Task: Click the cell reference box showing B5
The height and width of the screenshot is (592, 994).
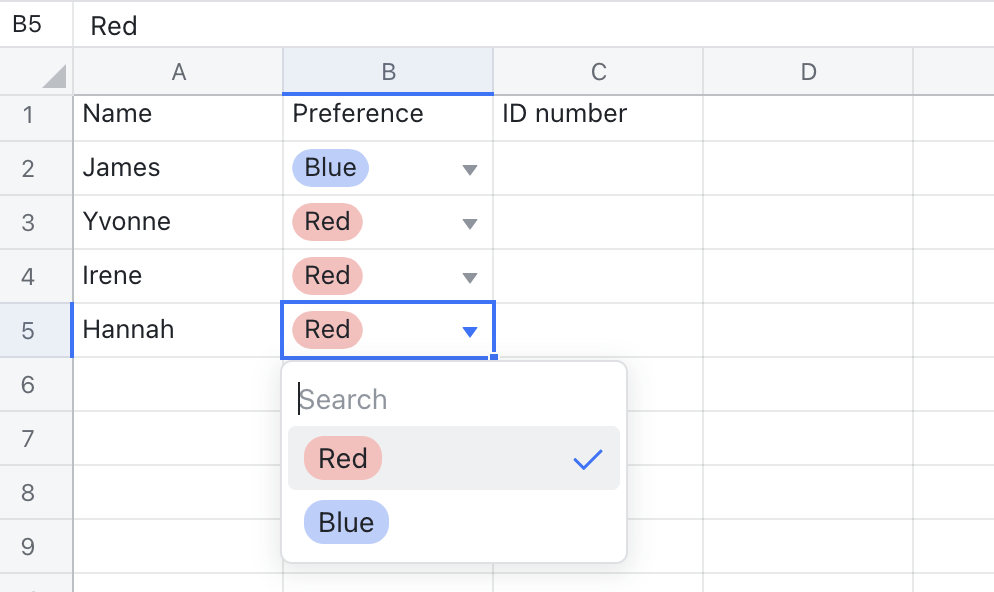Action: click(x=28, y=25)
